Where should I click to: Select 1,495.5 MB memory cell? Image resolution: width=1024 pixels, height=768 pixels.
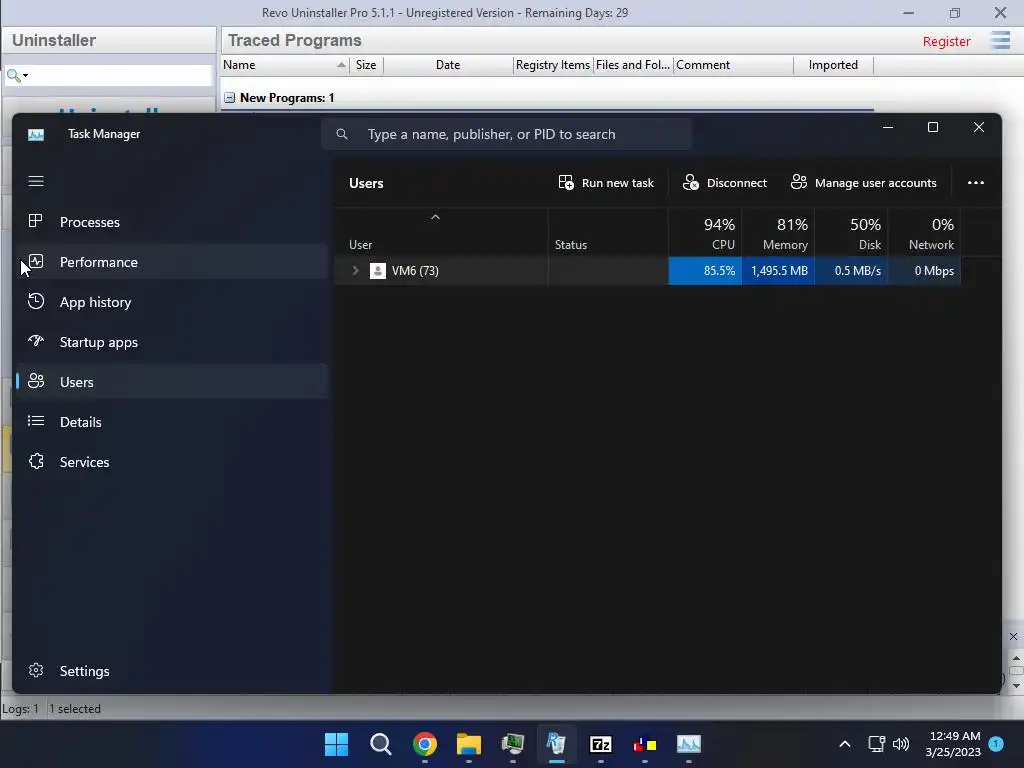coord(778,270)
